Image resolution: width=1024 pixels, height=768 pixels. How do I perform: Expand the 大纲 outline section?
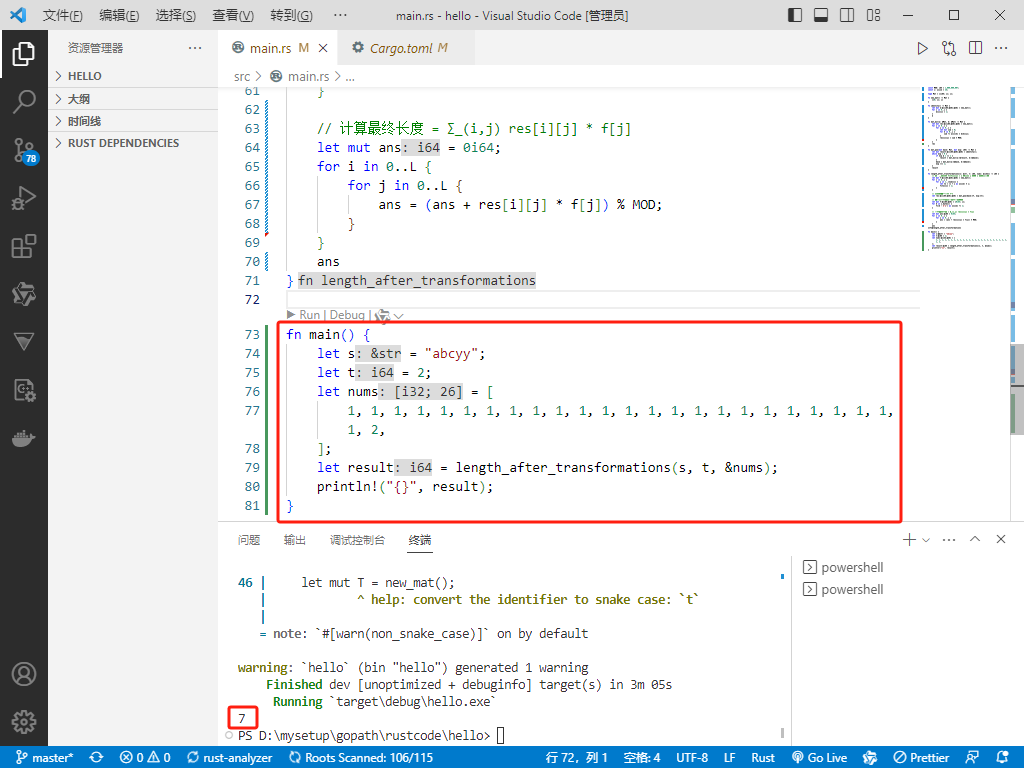[133, 99]
